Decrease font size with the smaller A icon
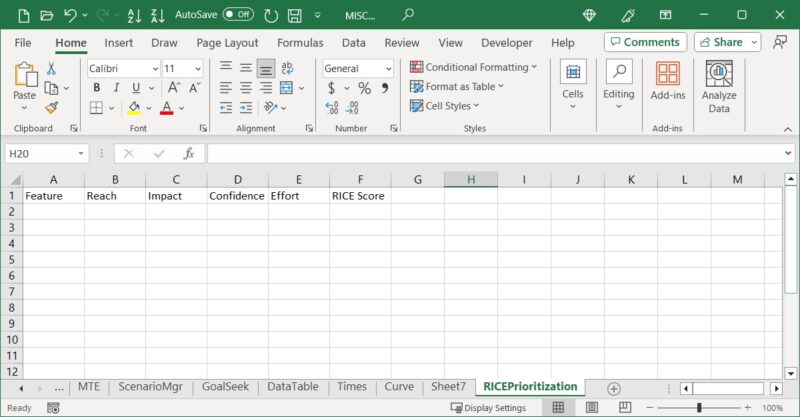 point(194,88)
